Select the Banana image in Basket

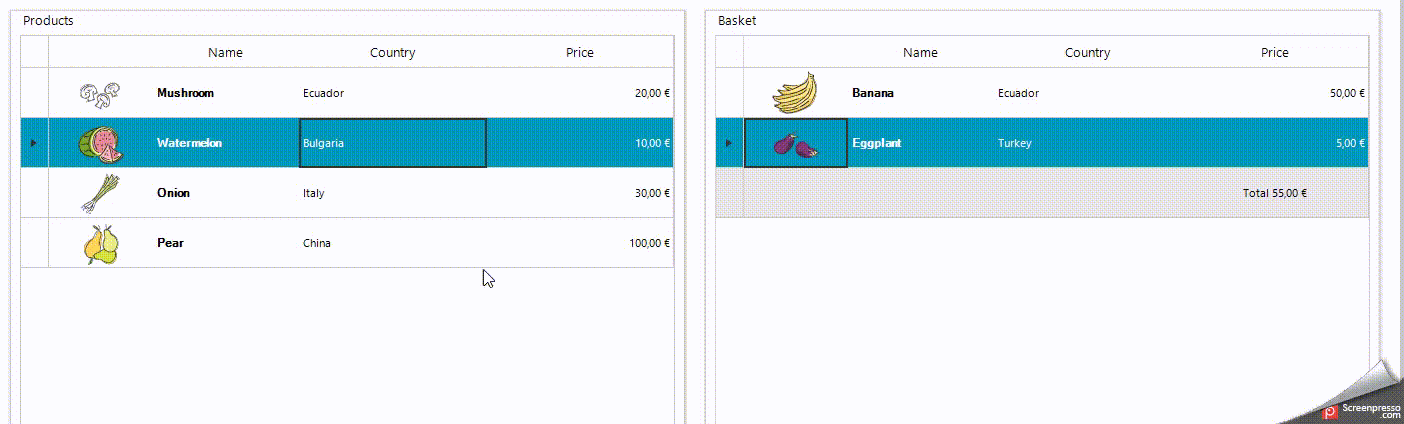tap(795, 93)
